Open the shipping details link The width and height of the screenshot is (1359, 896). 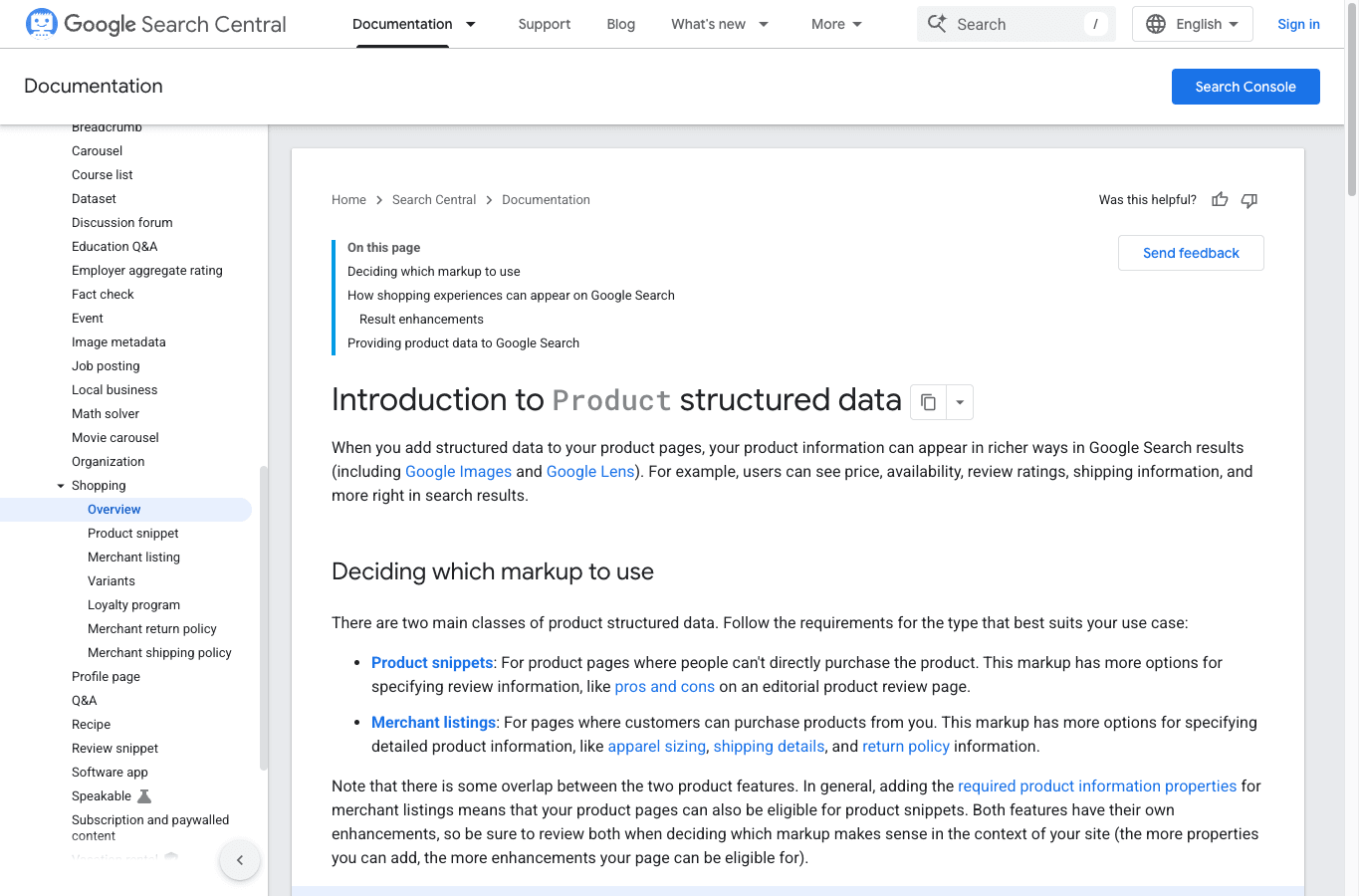click(769, 747)
